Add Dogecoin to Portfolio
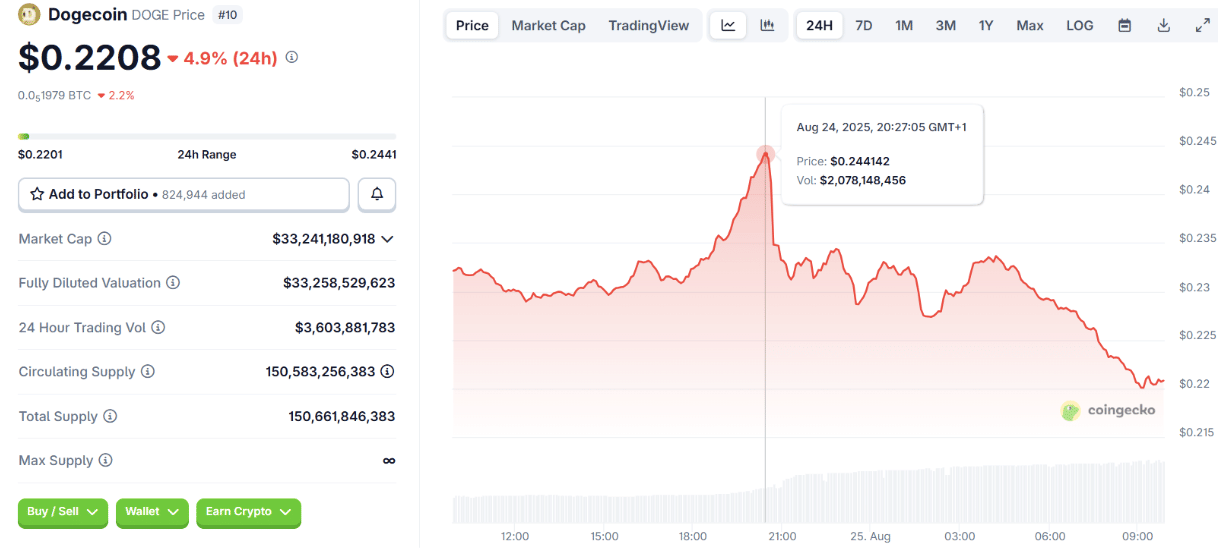 [184, 194]
